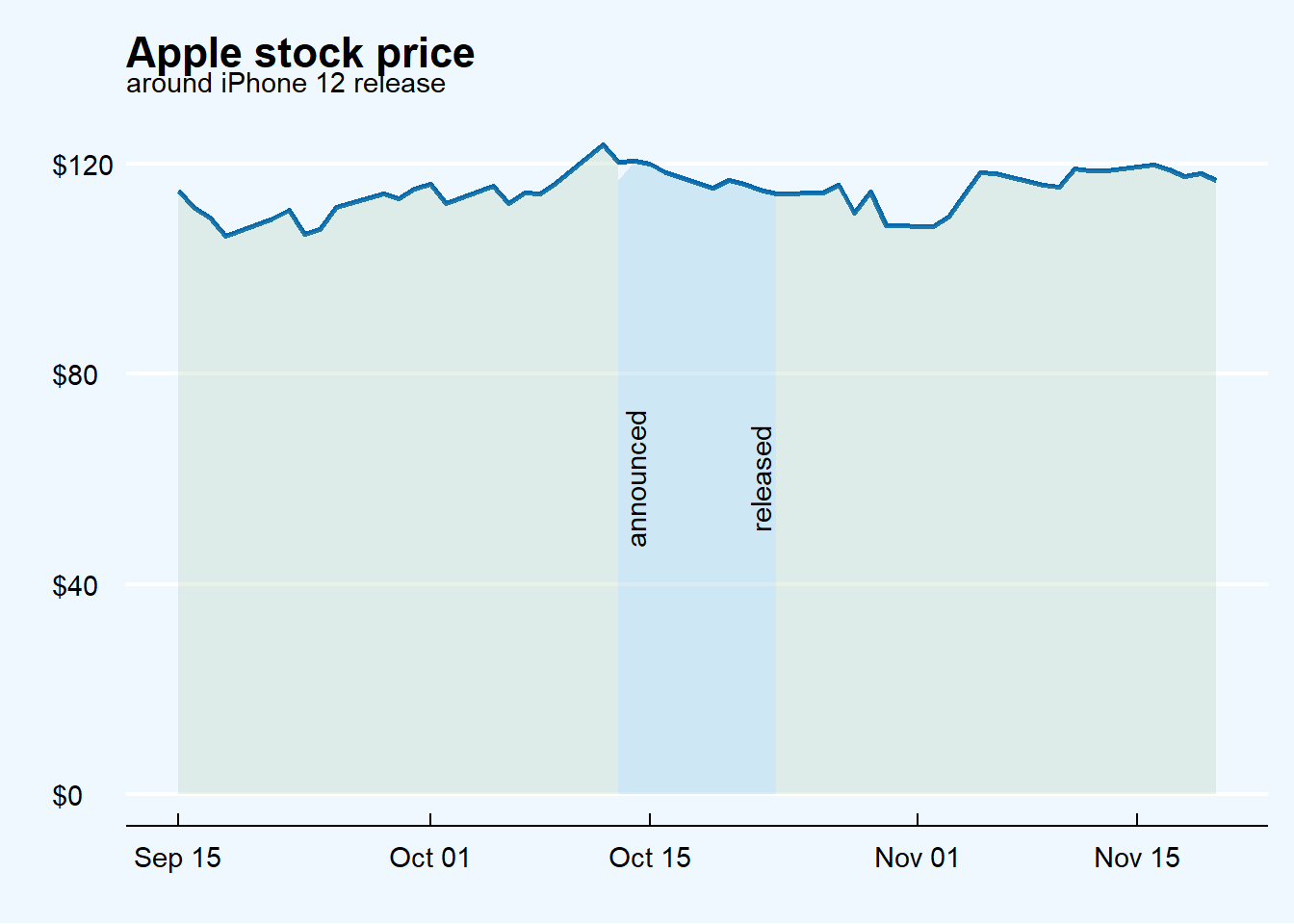Screen dimensions: 1294x924
Task: Click the stock line's highest peak in mid-October
Action: pyautogui.click(x=603, y=145)
